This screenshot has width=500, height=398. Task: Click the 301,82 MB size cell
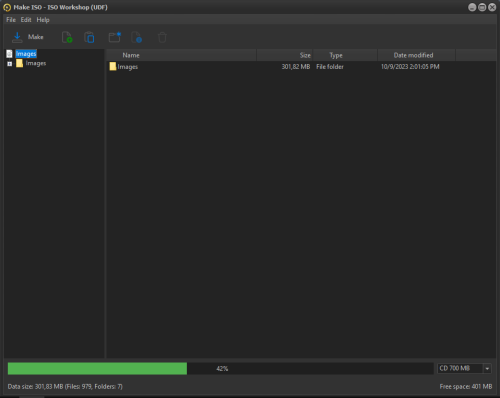(x=296, y=67)
